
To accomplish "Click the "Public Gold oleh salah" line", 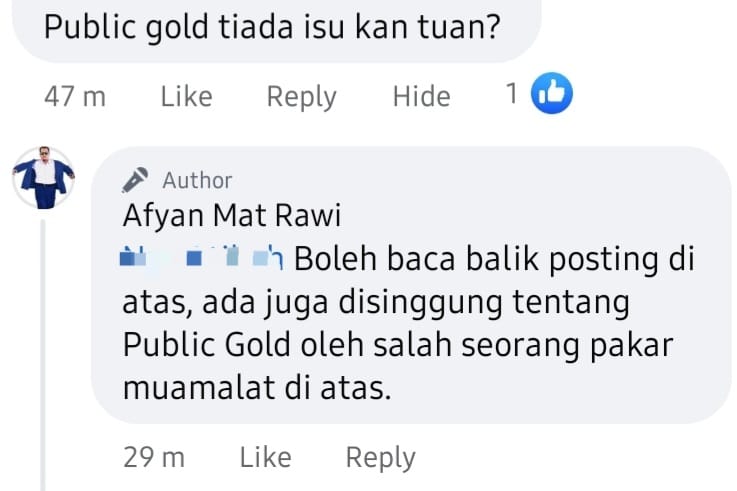I will click(398, 345).
